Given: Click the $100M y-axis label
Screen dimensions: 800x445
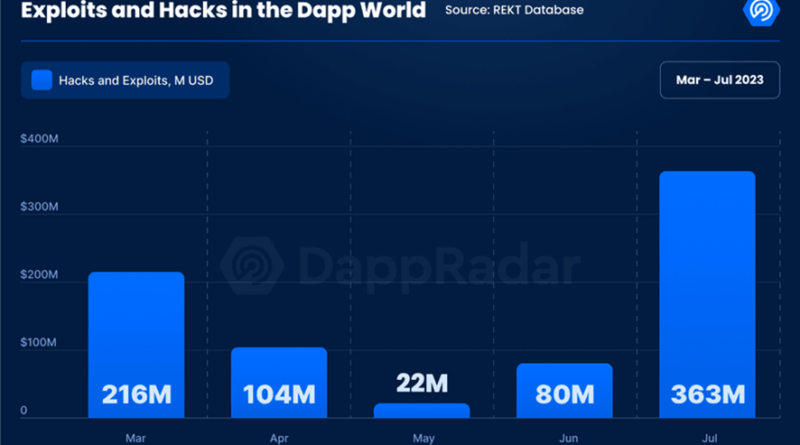Looking at the screenshot, I should [38, 344].
